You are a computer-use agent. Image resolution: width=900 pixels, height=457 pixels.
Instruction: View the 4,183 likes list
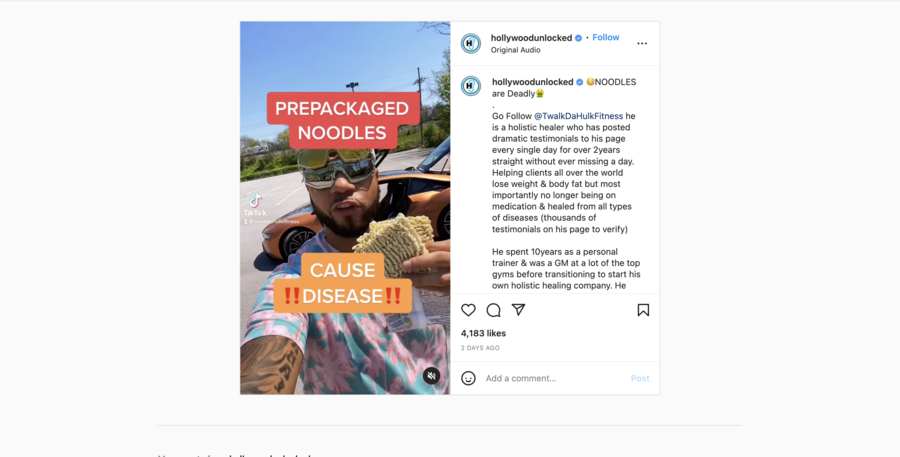(x=483, y=333)
